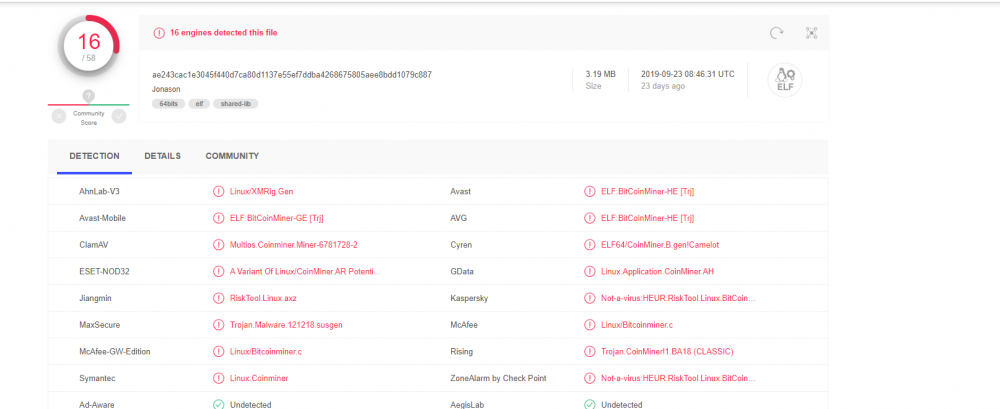
Task: Click Symantec's Linux.Coinminer result
Action: pyautogui.click(x=259, y=378)
